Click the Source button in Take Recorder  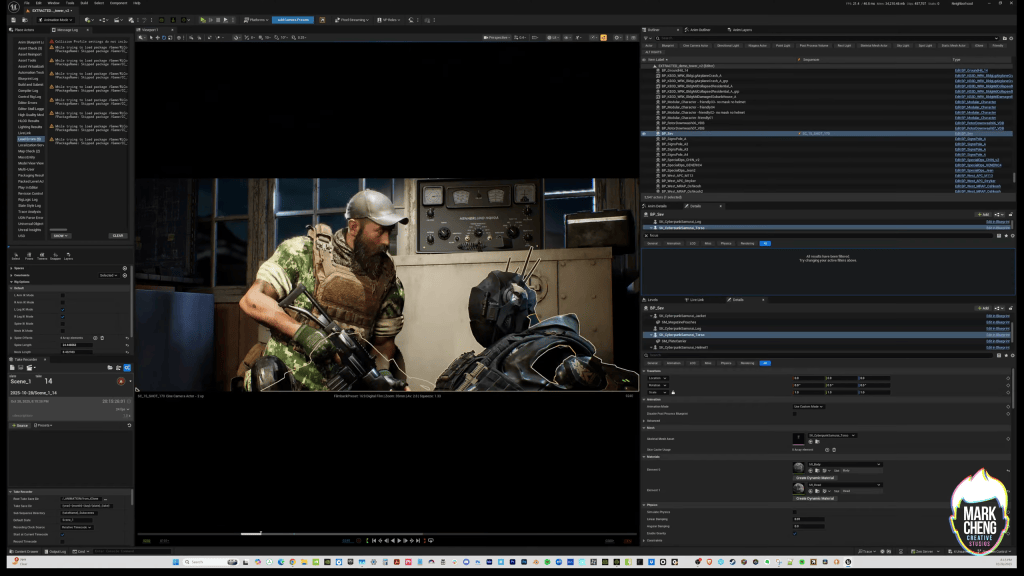click(21, 425)
